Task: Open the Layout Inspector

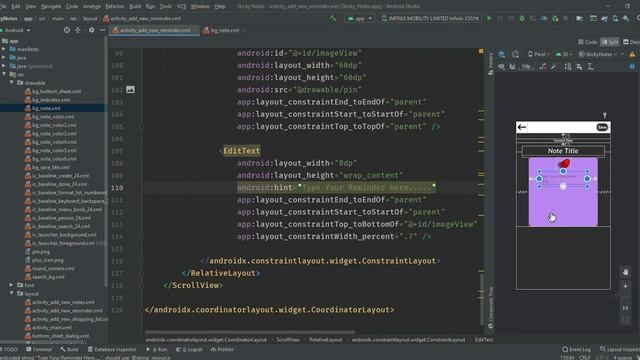Action: pyautogui.click(x=619, y=349)
